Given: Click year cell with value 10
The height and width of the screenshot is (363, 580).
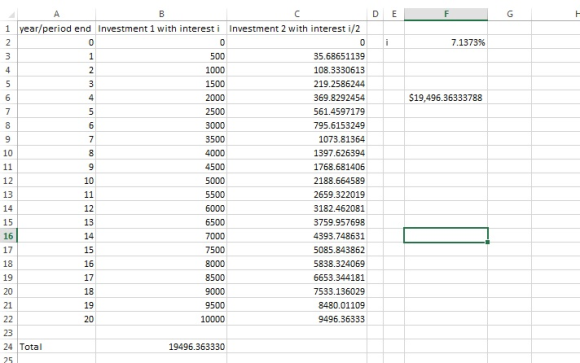Looking at the screenshot, I should click(x=56, y=181).
